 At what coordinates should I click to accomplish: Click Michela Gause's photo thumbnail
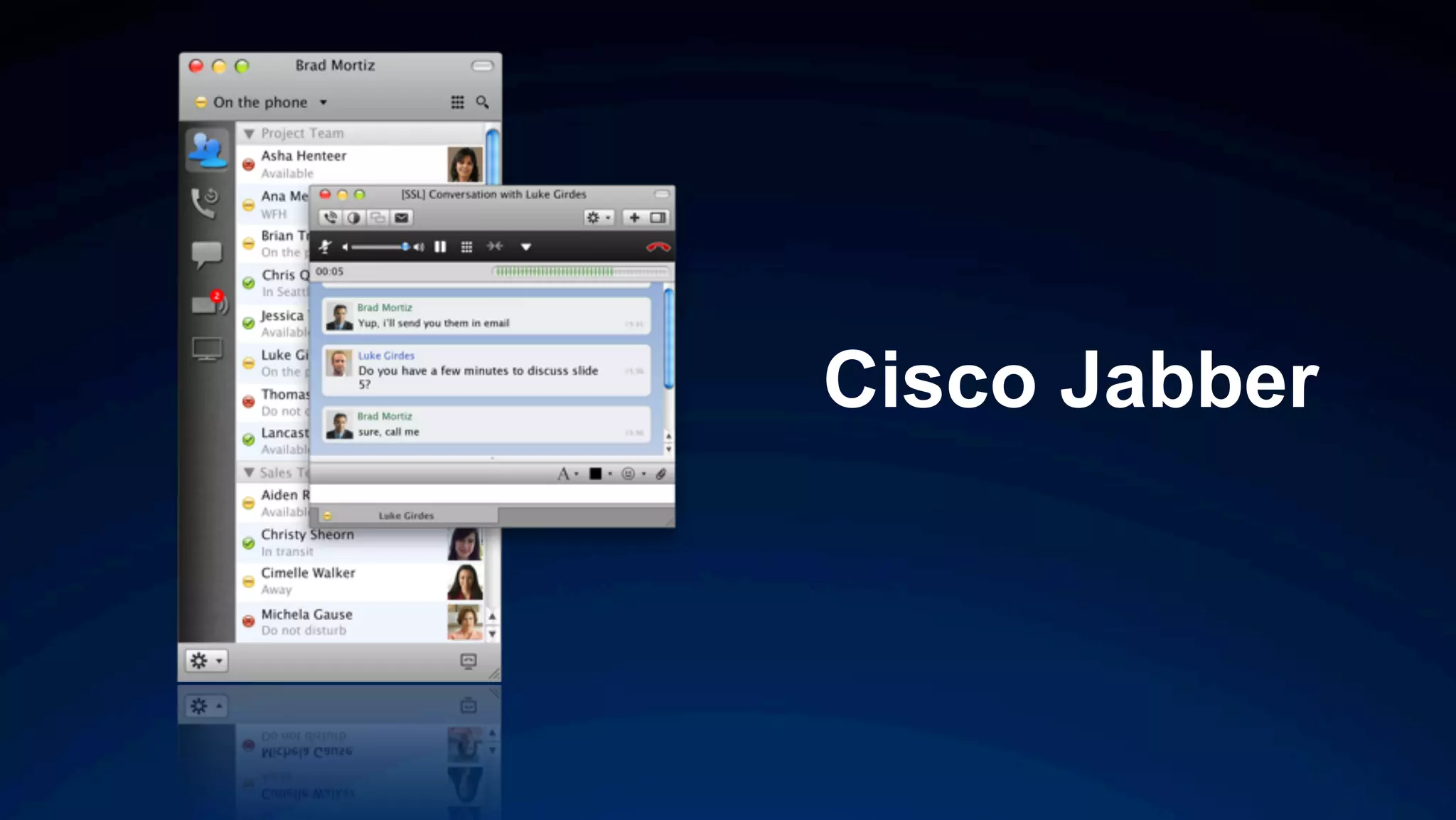point(465,622)
